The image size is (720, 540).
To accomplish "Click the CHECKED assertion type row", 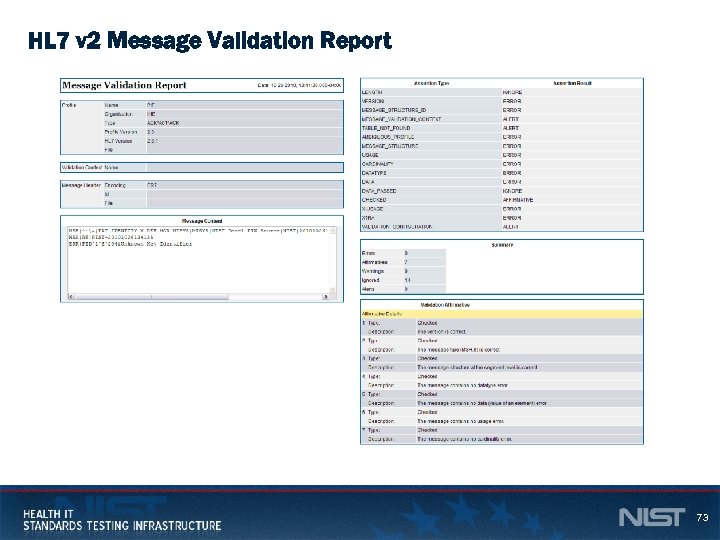I will pos(502,200).
